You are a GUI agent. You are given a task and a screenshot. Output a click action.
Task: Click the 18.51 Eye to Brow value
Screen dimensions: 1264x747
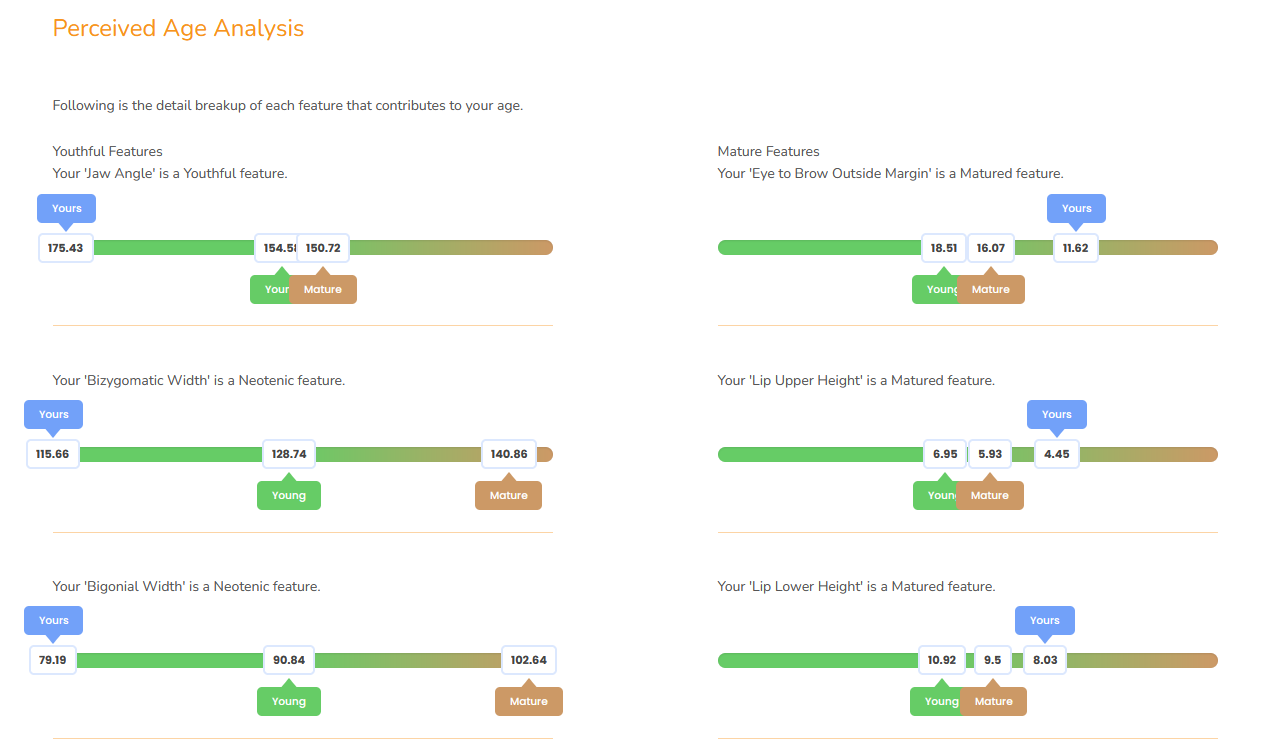[944, 248]
